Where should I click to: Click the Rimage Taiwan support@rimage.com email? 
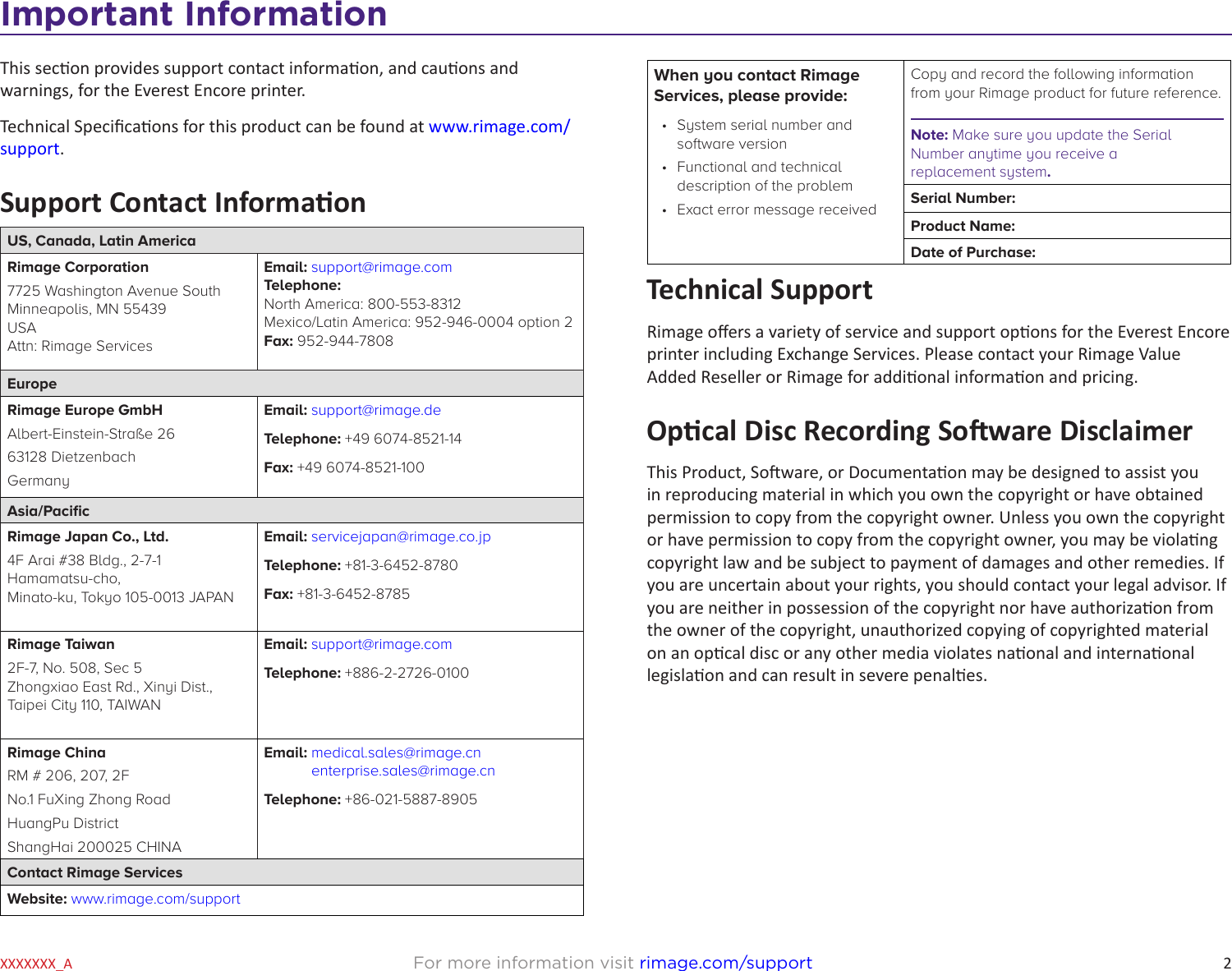coord(381,644)
